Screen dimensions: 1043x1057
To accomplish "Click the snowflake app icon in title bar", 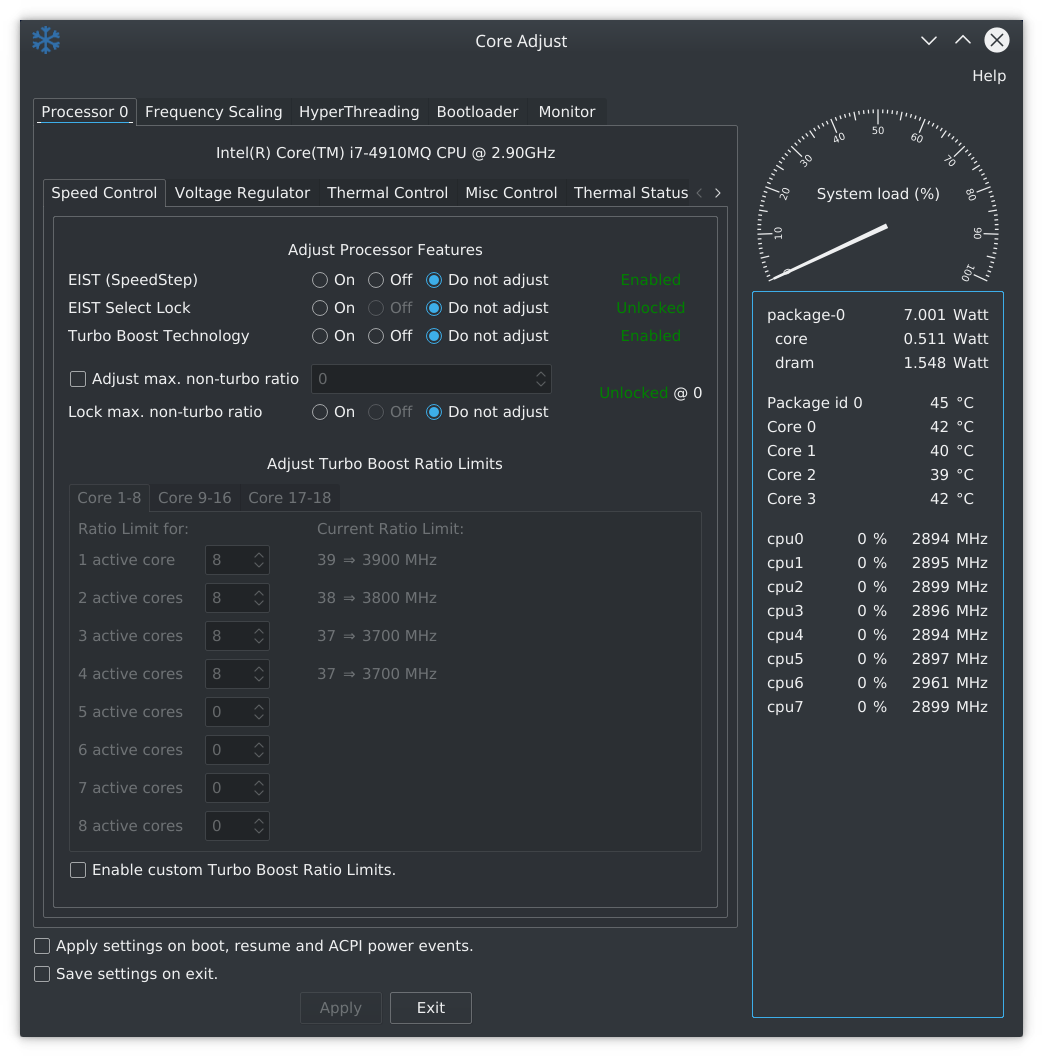I will pos(46,41).
